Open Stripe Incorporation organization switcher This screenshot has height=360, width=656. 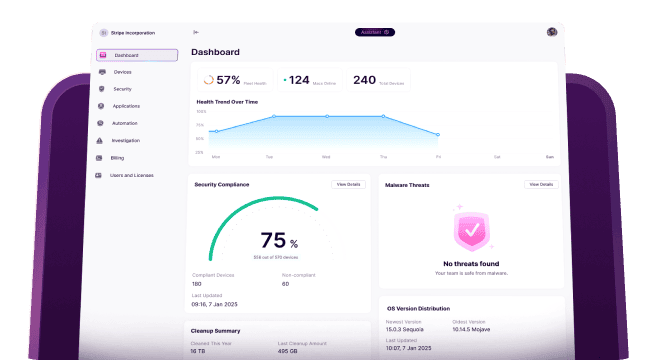(x=128, y=33)
